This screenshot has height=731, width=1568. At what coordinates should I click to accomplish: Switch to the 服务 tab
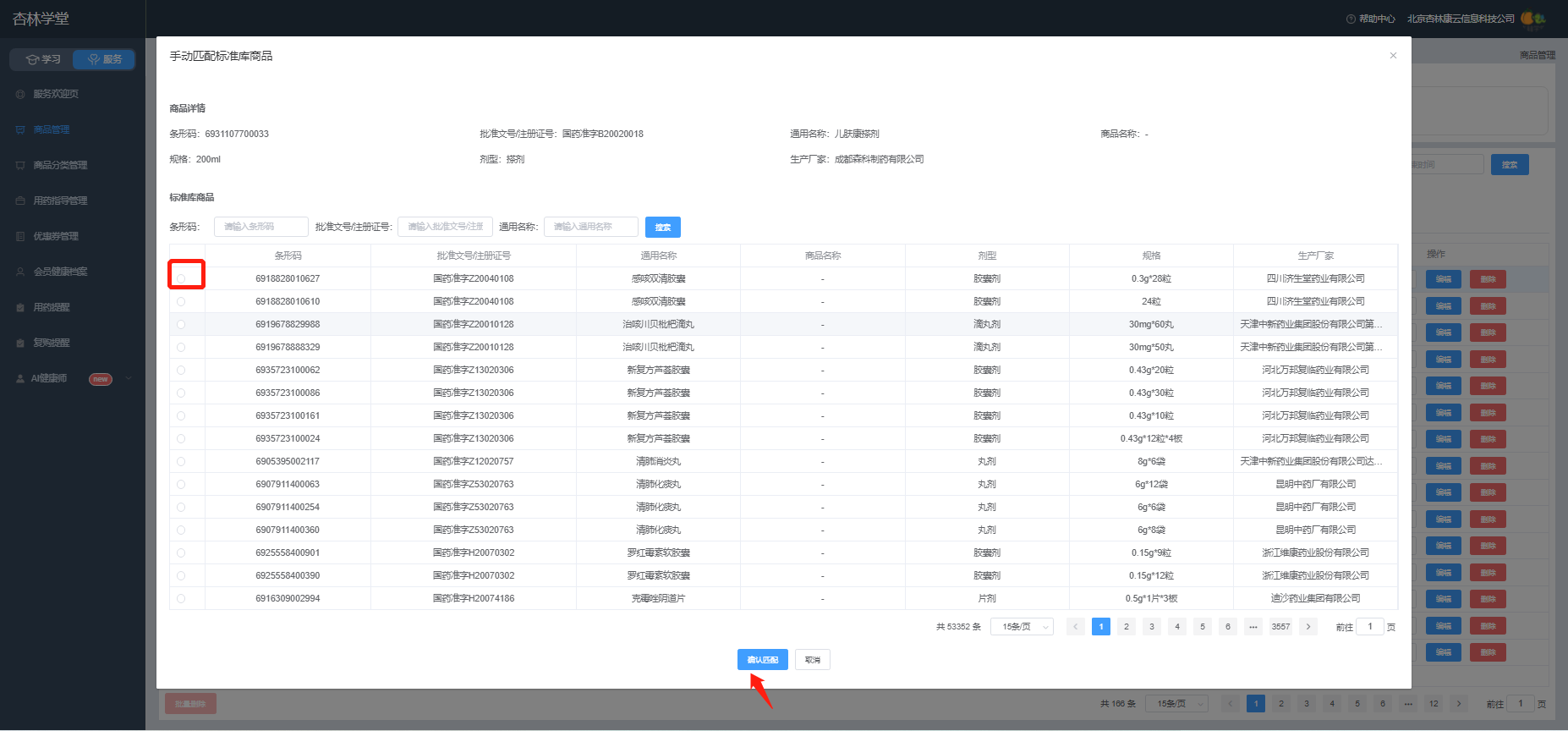[x=104, y=59]
